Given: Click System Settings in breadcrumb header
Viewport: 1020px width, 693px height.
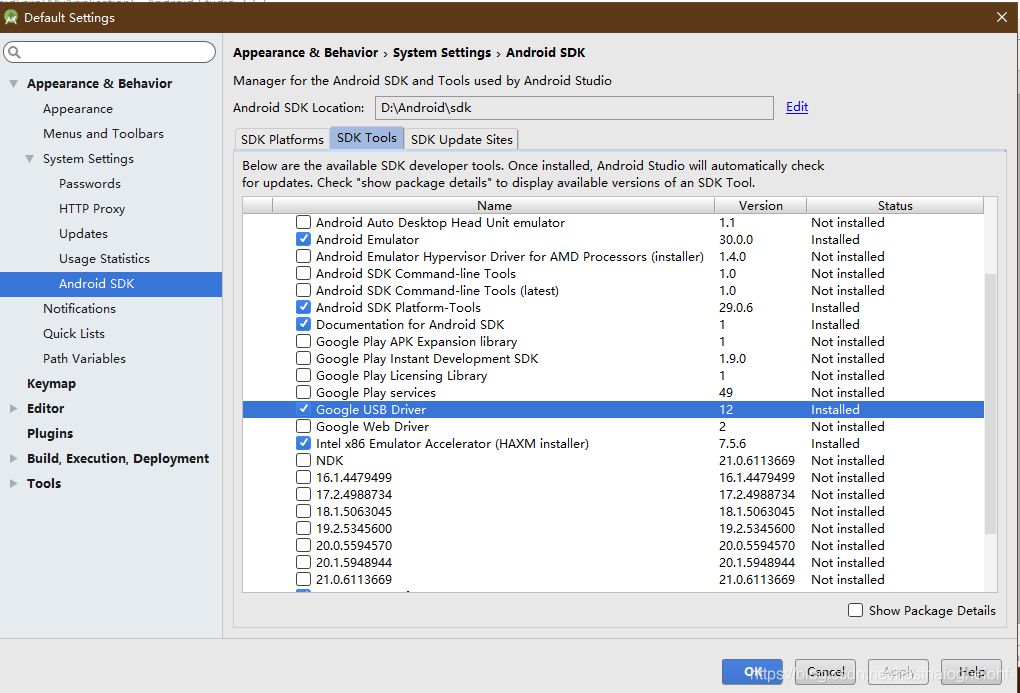Looking at the screenshot, I should pyautogui.click(x=442, y=53).
